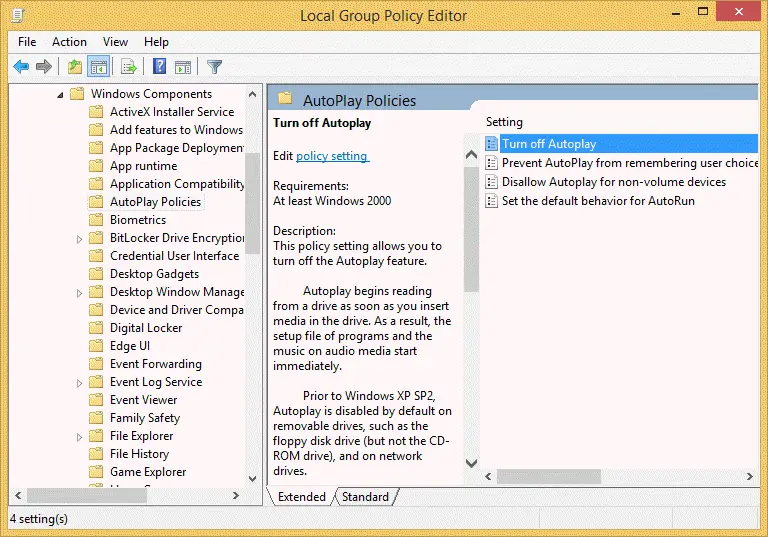Image resolution: width=768 pixels, height=537 pixels.
Task: Select Device and Driver Compatibility tree item
Action: click(x=176, y=310)
